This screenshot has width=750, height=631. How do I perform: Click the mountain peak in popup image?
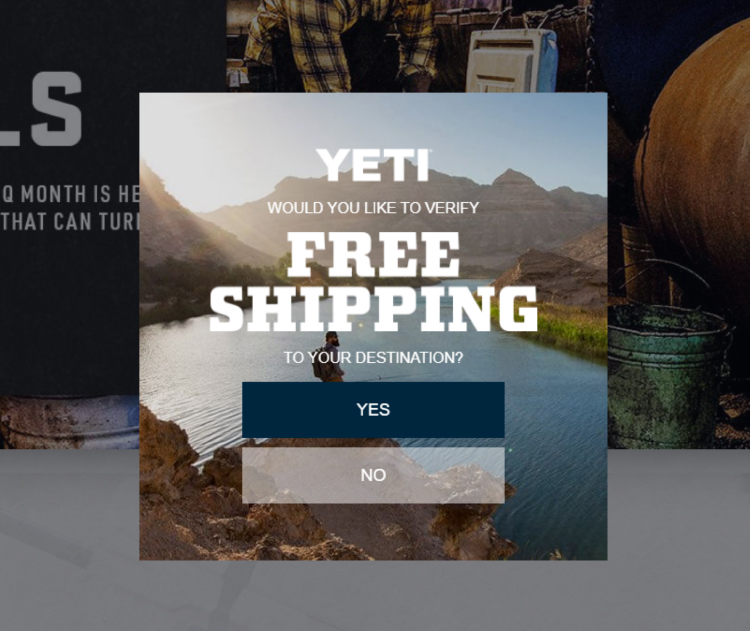click(514, 177)
